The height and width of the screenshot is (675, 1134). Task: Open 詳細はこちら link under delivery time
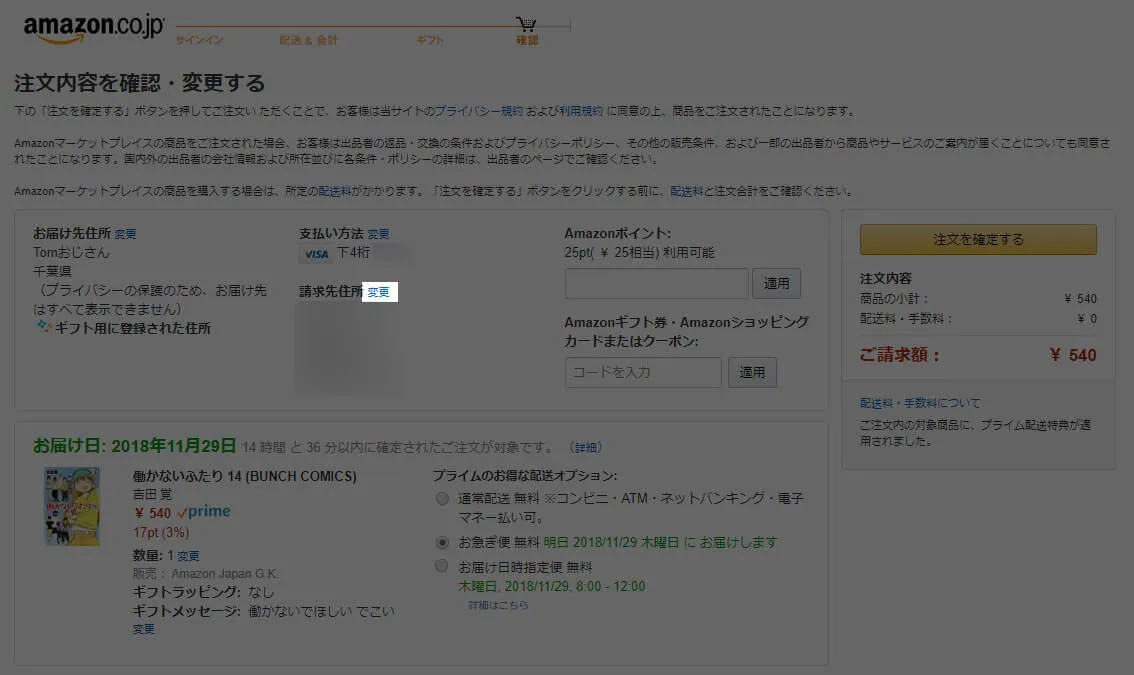click(x=498, y=605)
